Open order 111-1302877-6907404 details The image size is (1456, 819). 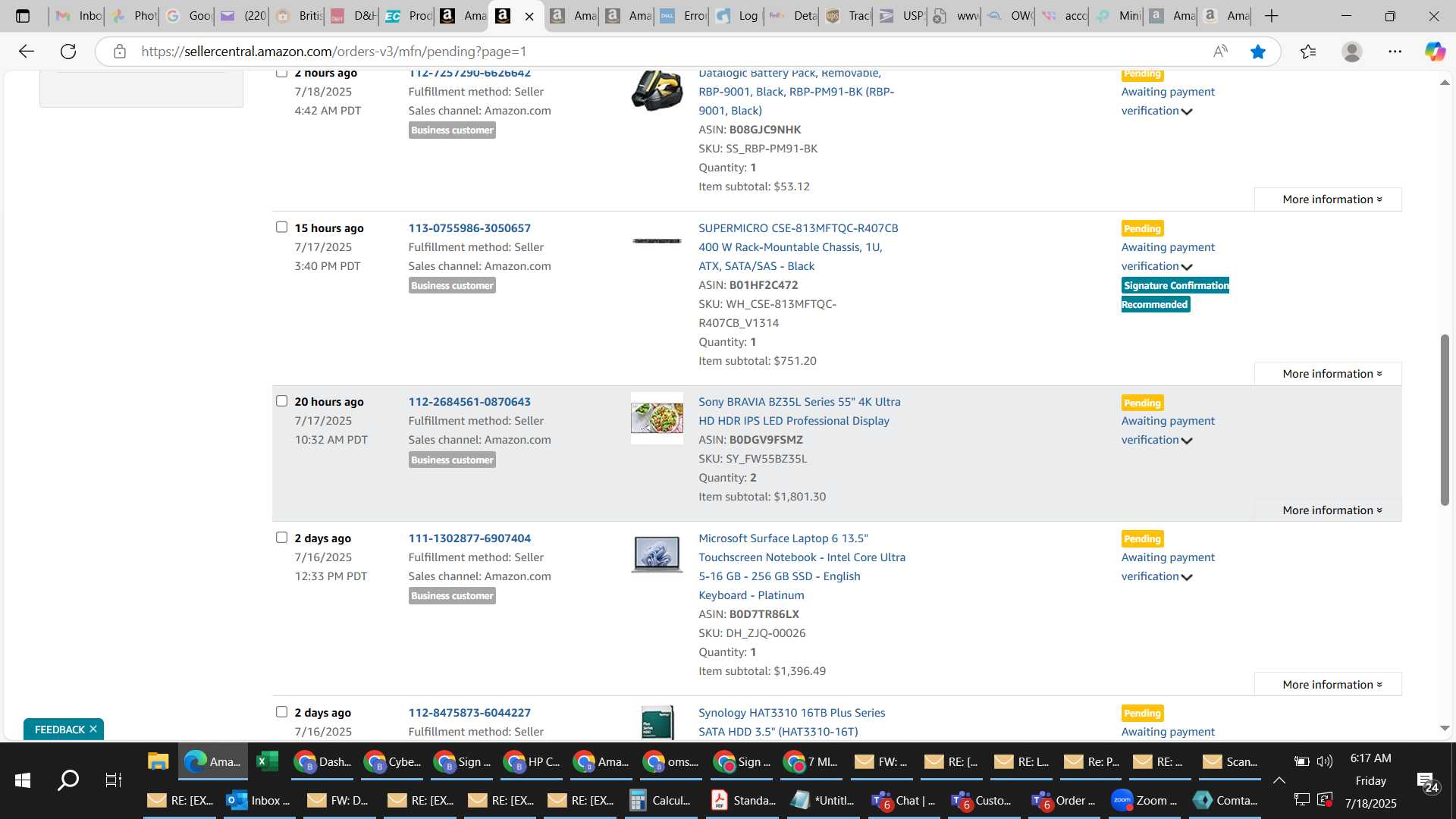469,538
